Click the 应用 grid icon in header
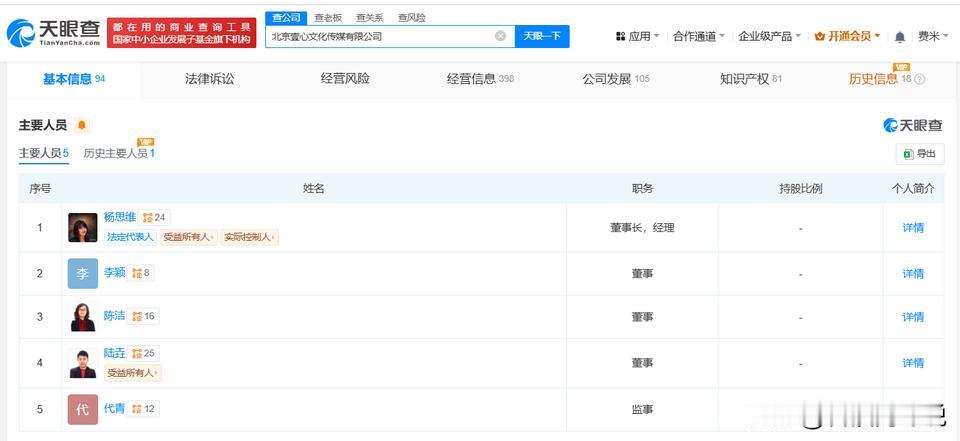 620,37
